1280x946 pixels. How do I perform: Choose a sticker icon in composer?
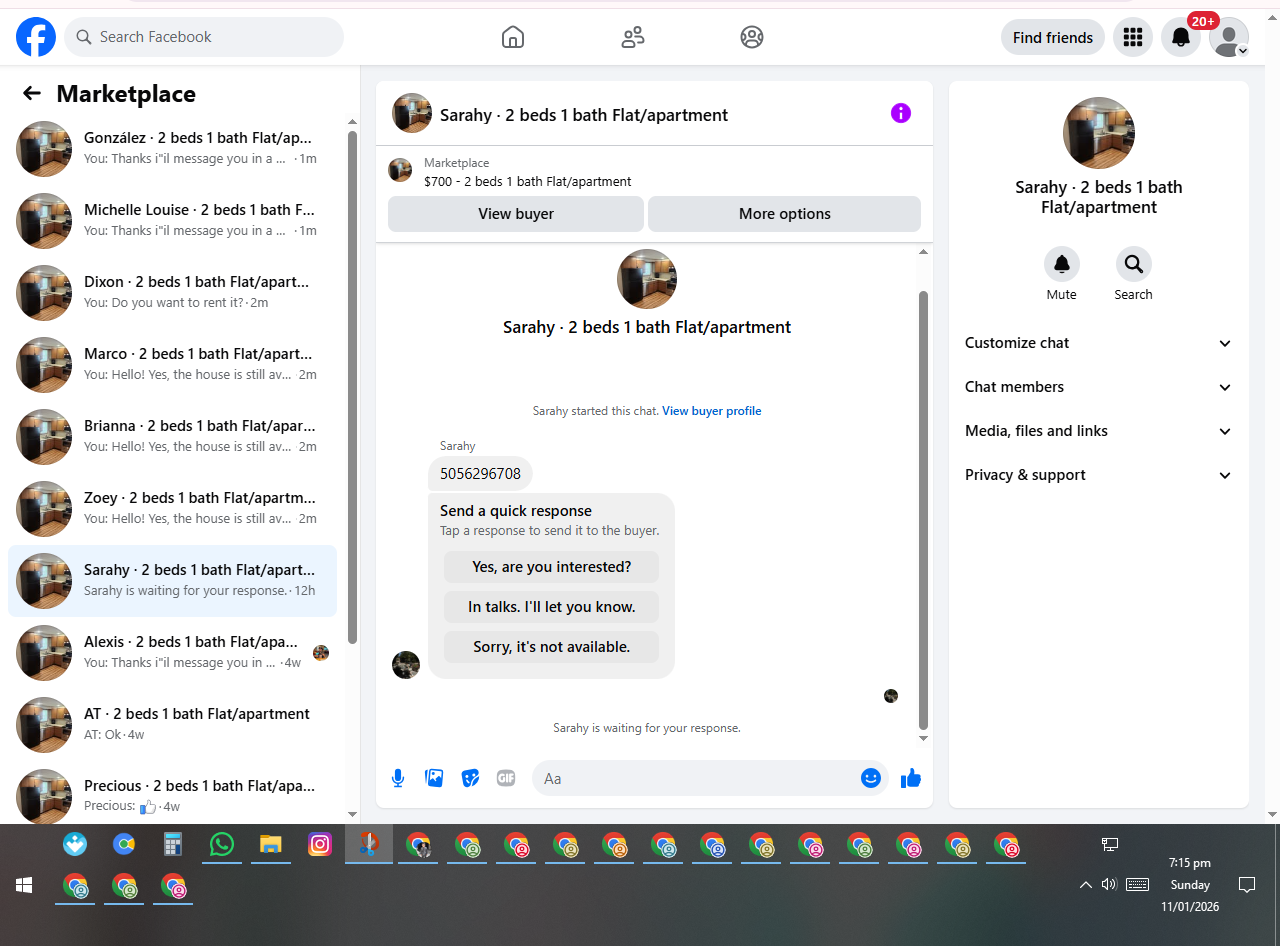point(470,778)
